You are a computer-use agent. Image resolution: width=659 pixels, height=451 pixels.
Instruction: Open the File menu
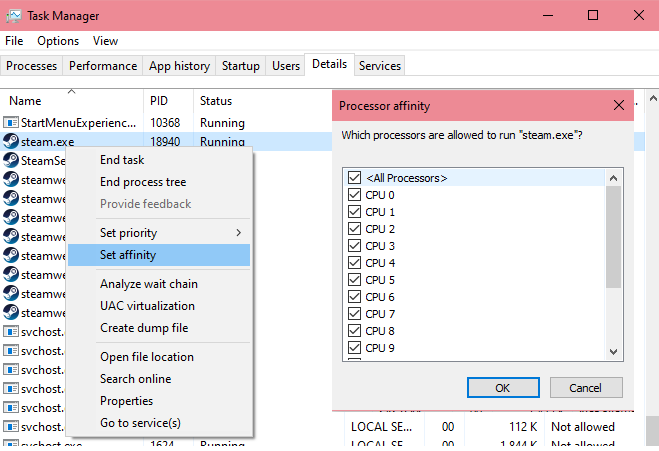click(14, 41)
